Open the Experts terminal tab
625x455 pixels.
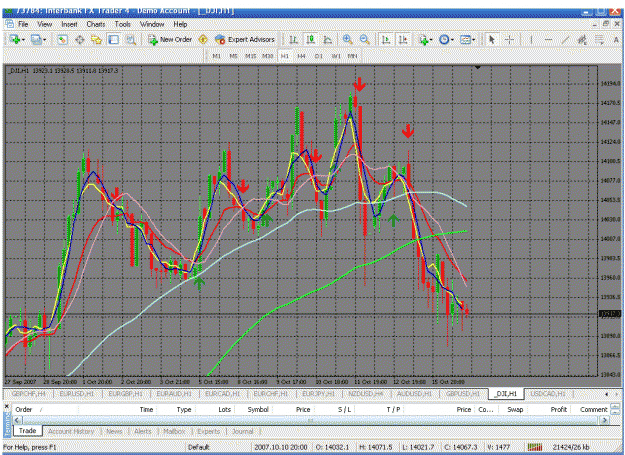pyautogui.click(x=208, y=431)
